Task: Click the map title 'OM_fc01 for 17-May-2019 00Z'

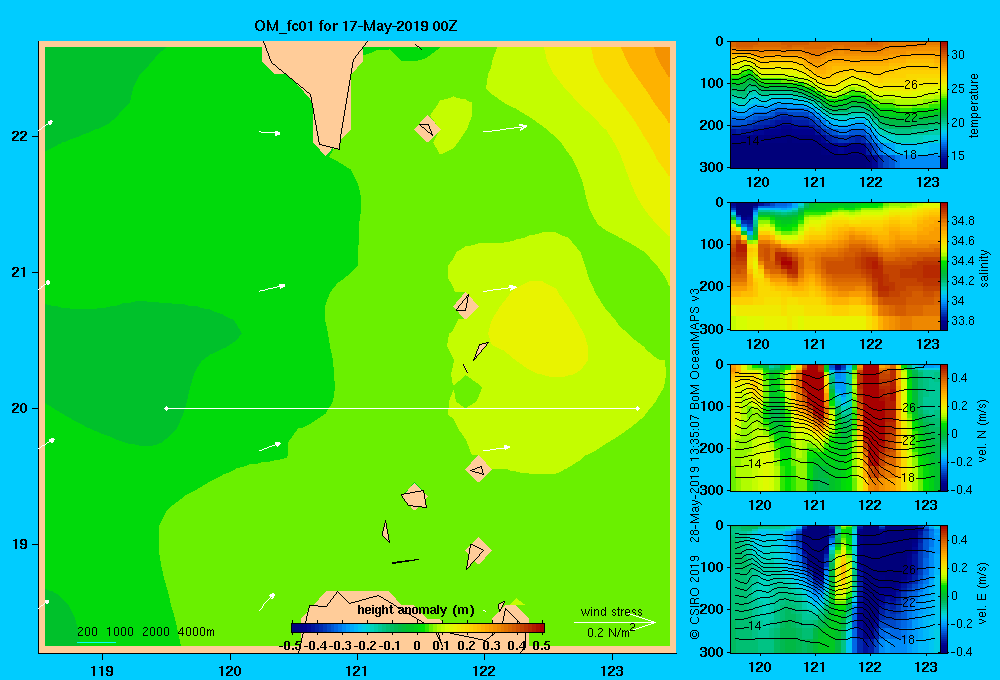Action: [355, 26]
